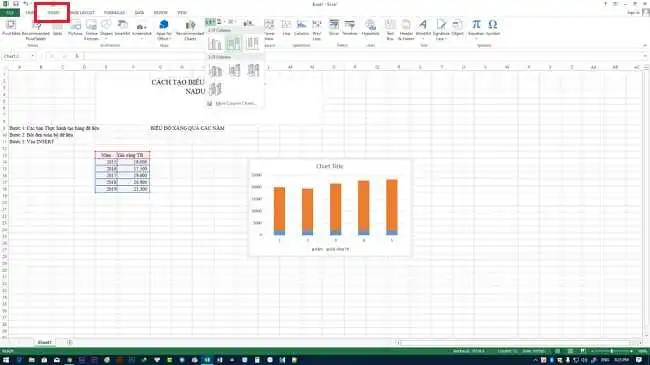Insert a Timeline filter
650x365 pixels.
349,28
